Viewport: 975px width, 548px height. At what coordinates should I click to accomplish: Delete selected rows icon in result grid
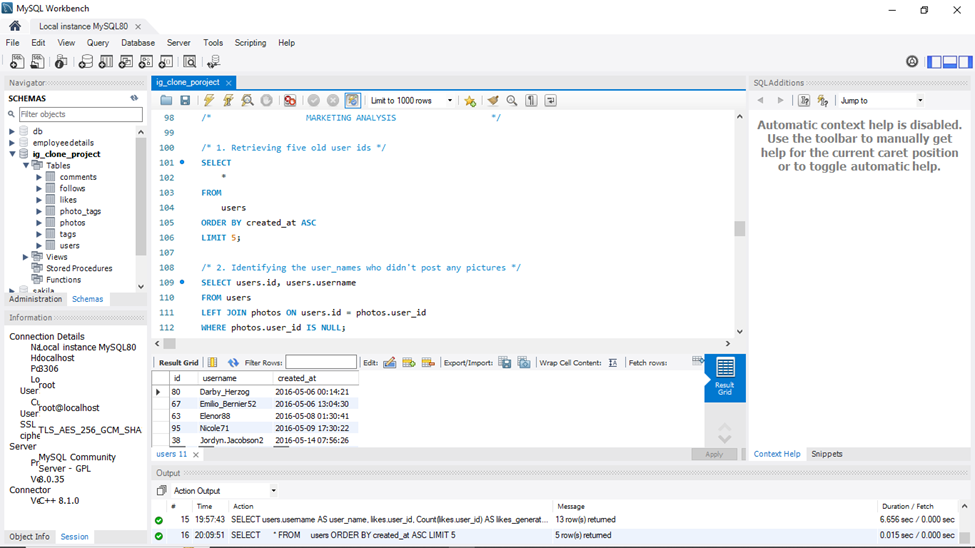point(428,363)
